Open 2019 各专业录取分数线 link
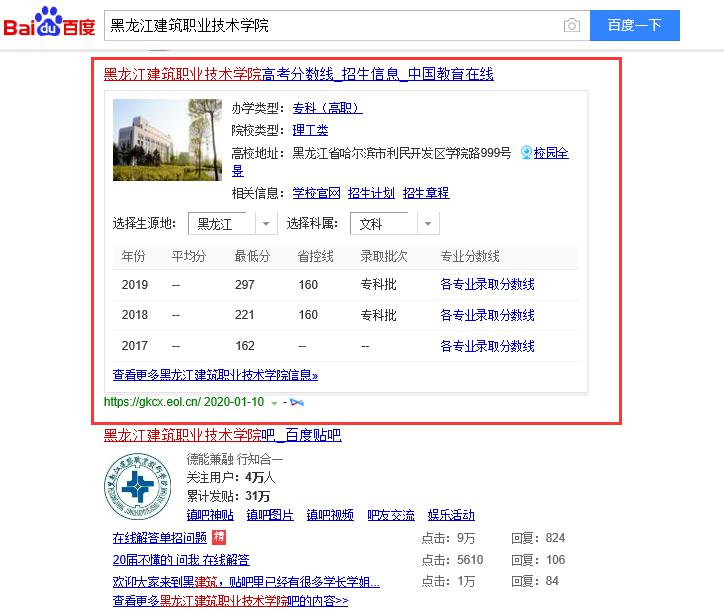Screen dimensions: 724x610 pyautogui.click(x=487, y=284)
